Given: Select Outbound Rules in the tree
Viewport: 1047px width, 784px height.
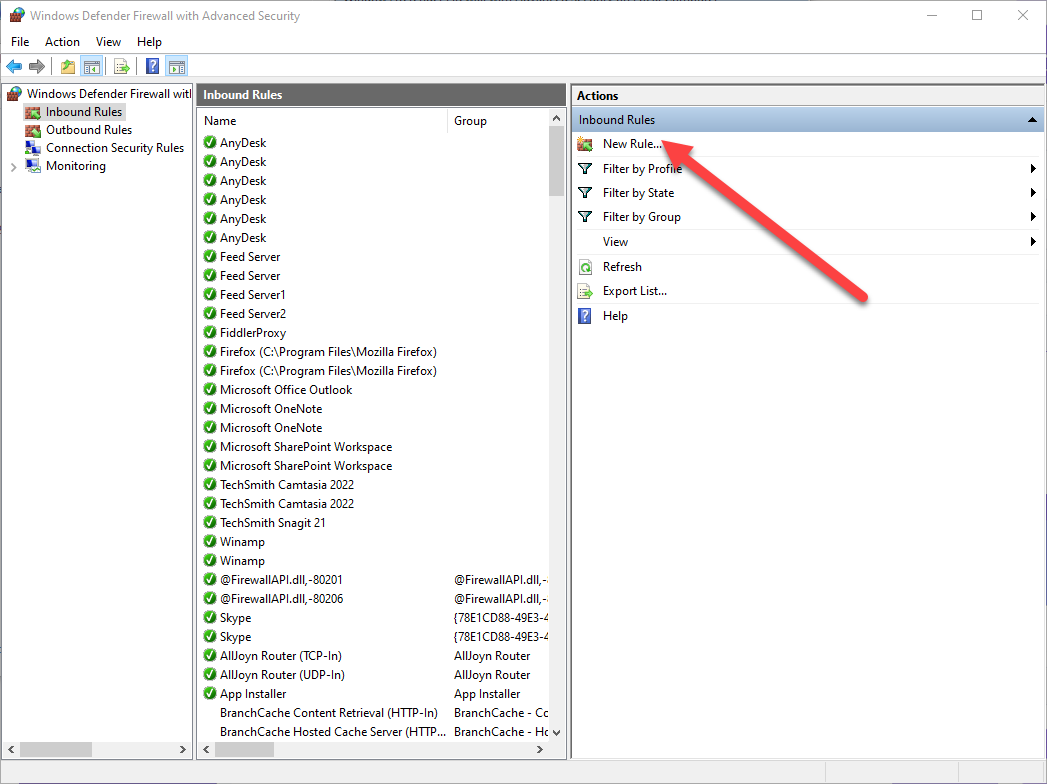Looking at the screenshot, I should point(88,130).
